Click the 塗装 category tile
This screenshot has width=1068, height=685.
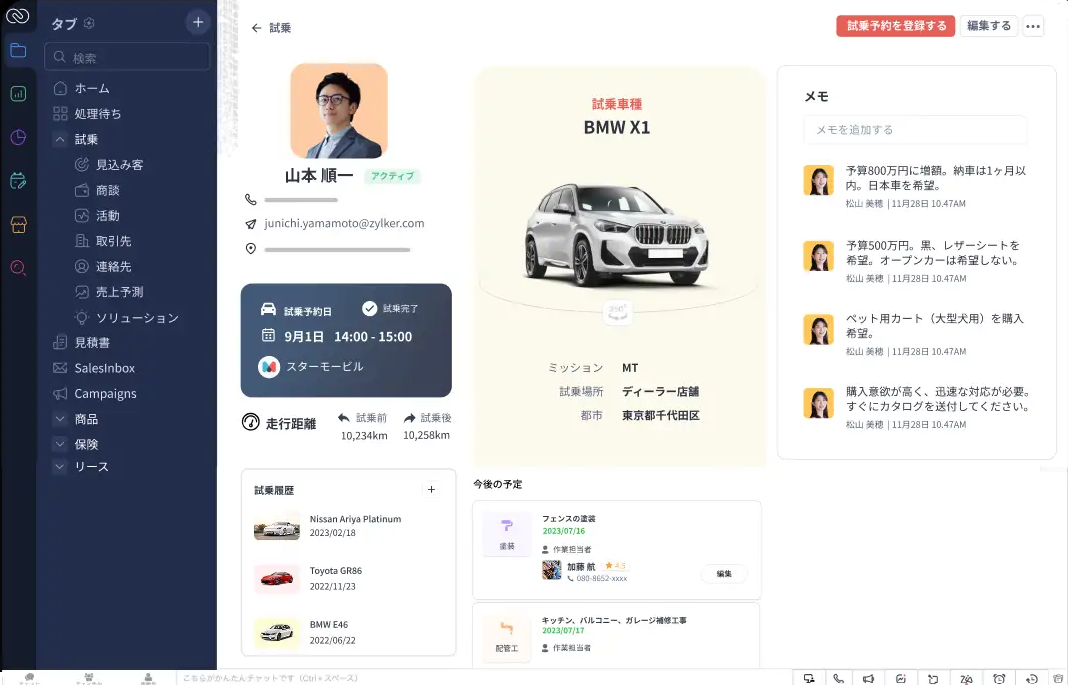pyautogui.click(x=507, y=534)
